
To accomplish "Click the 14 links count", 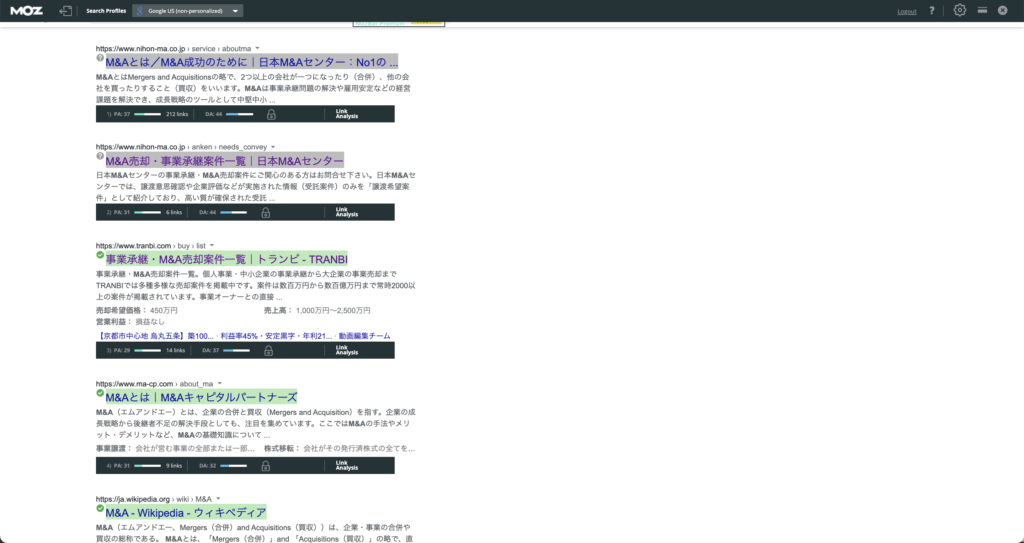I will 176,350.
